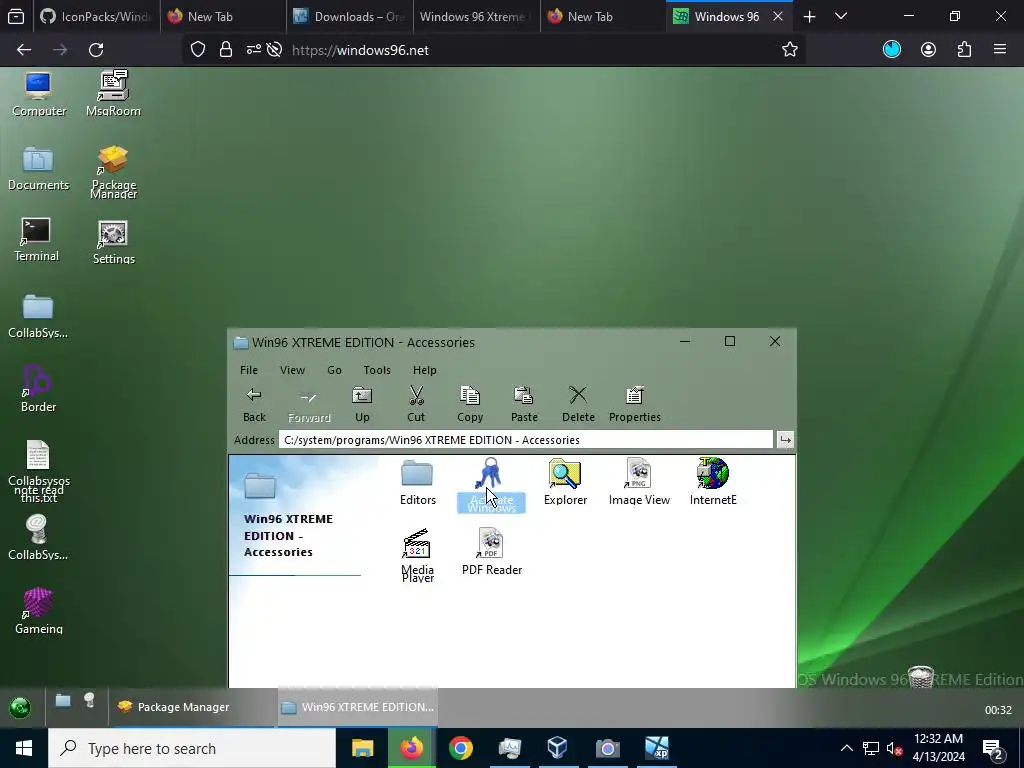This screenshot has height=768, width=1024.
Task: Open Settings desktop shortcut
Action: click(114, 242)
